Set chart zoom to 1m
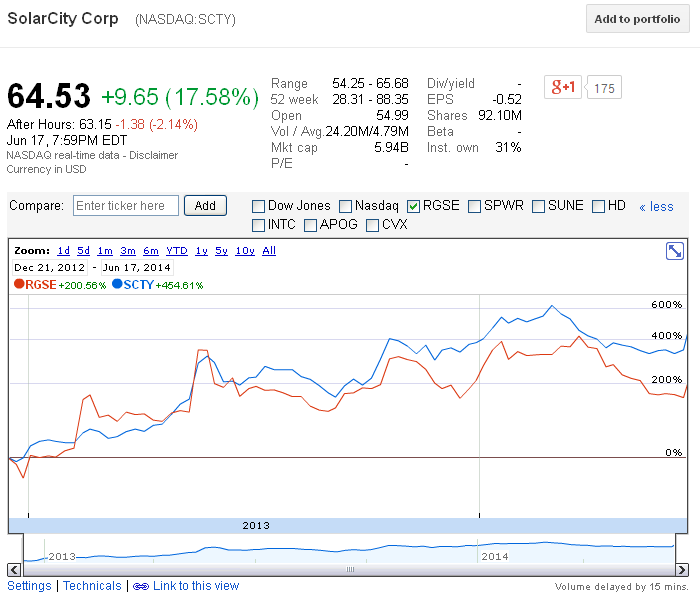The height and width of the screenshot is (596, 700). click(105, 251)
